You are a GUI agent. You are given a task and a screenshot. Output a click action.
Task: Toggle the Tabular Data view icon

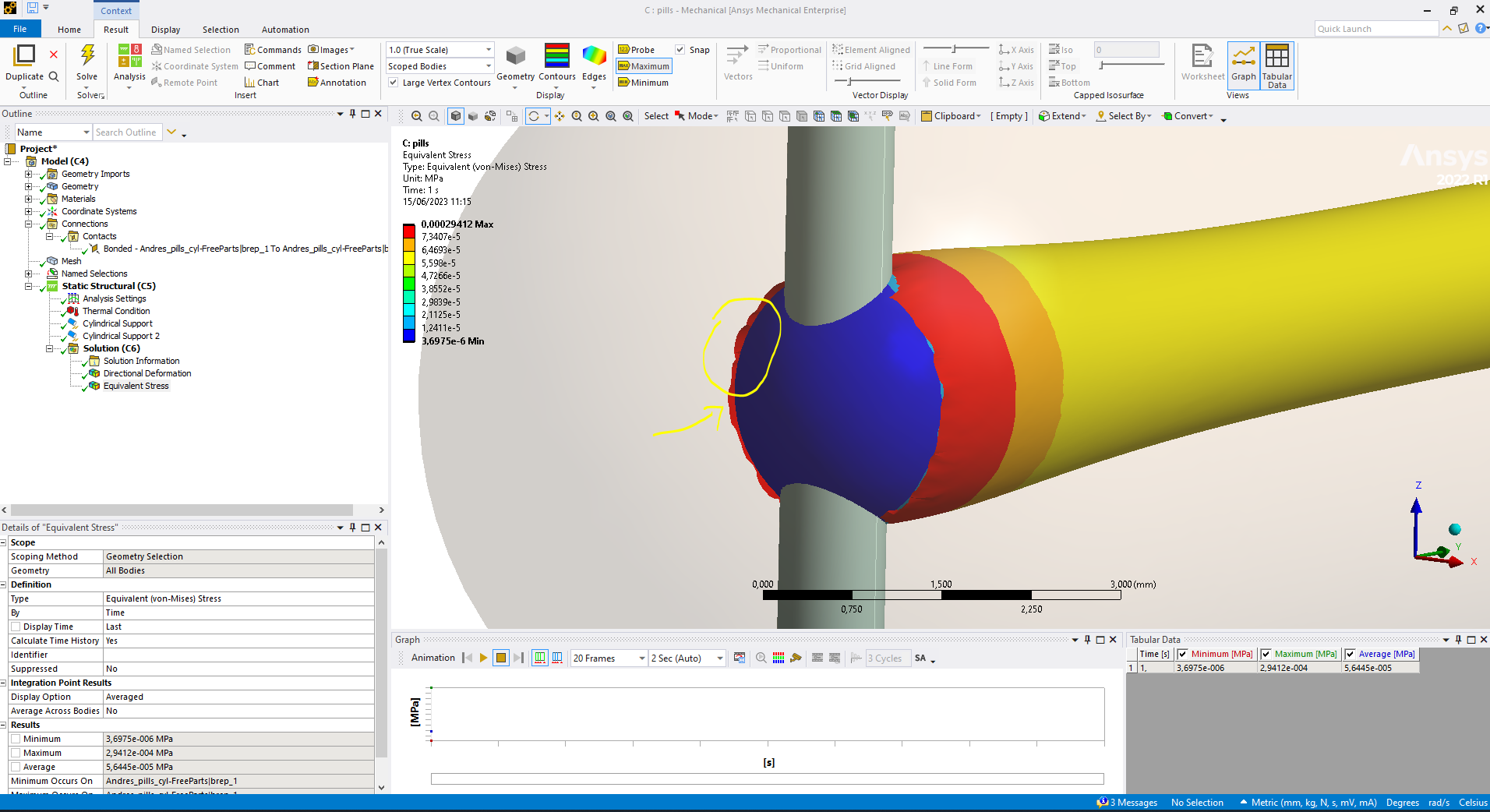(x=1276, y=56)
